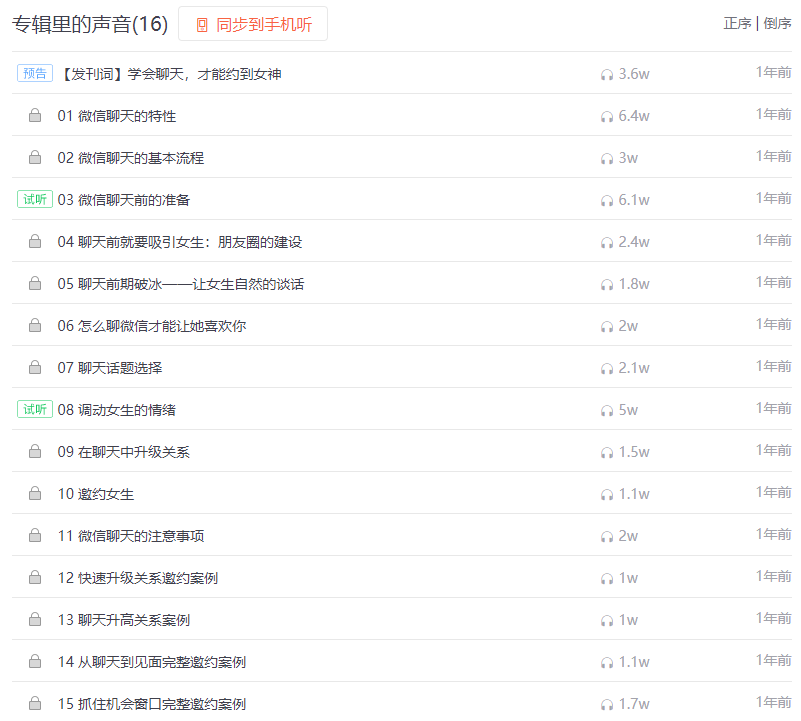Click the lock icon next to 10 邀约女生
This screenshot has width=801, height=721.
coord(35,494)
